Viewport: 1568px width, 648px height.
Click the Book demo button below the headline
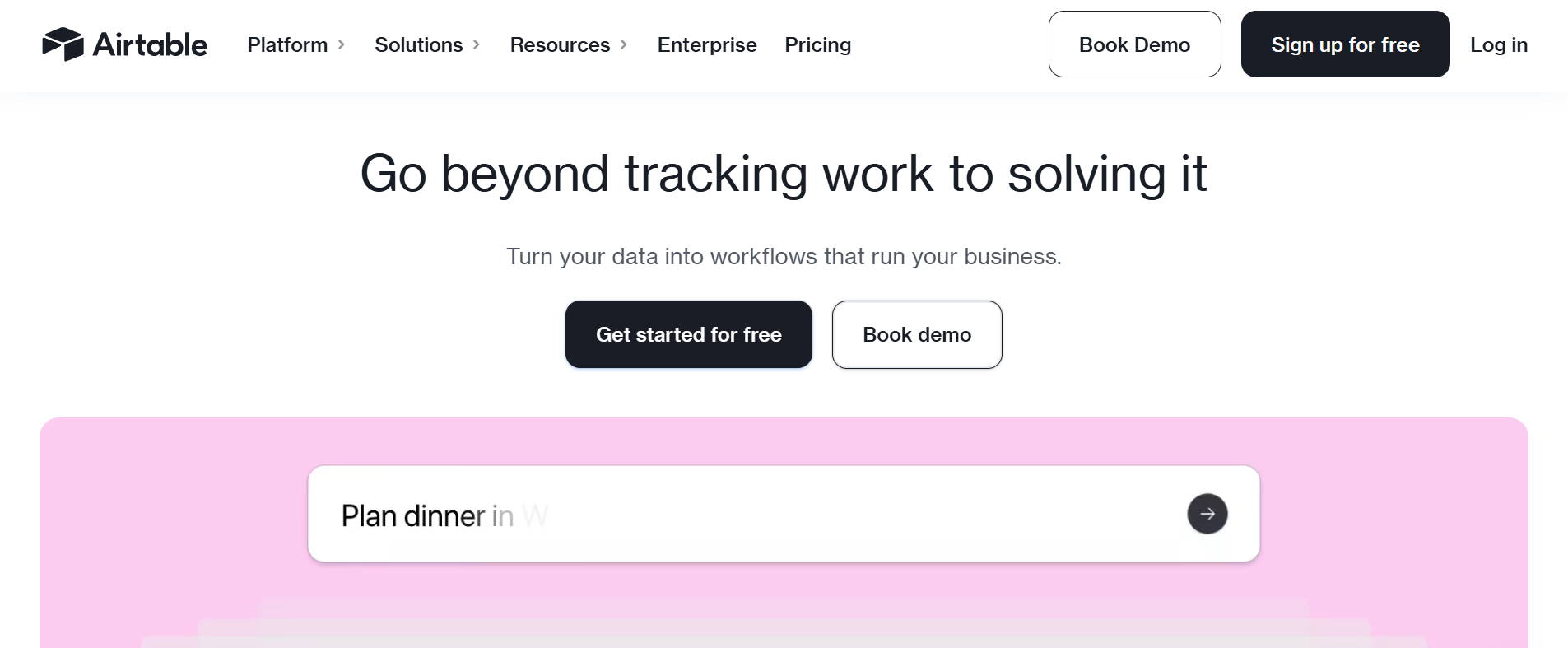tap(916, 334)
